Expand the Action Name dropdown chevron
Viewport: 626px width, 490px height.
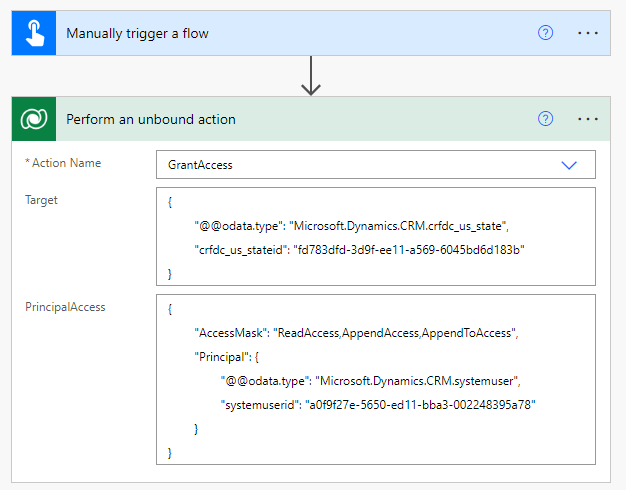point(569,165)
